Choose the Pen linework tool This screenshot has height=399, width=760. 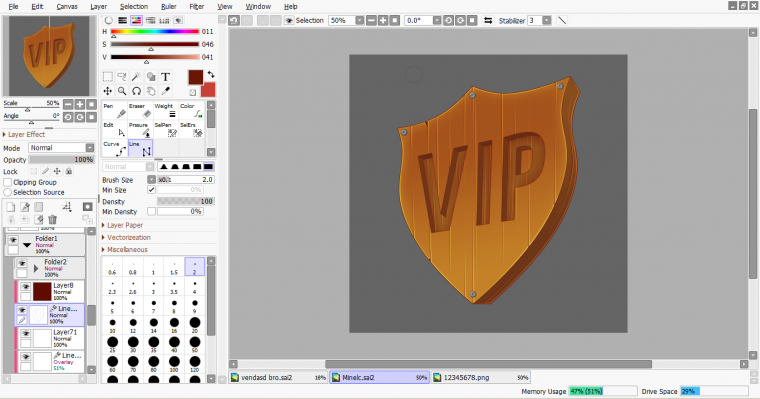pos(115,111)
